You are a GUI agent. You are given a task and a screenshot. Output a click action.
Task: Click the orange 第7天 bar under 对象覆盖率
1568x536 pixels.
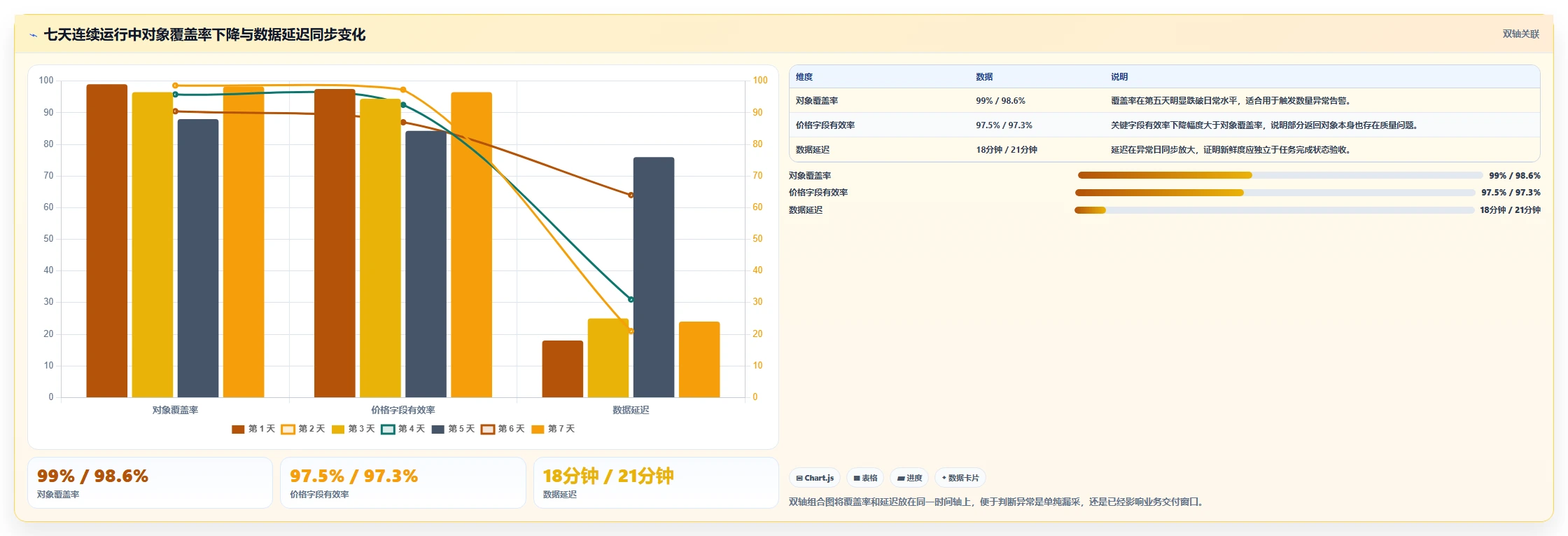coord(244,242)
